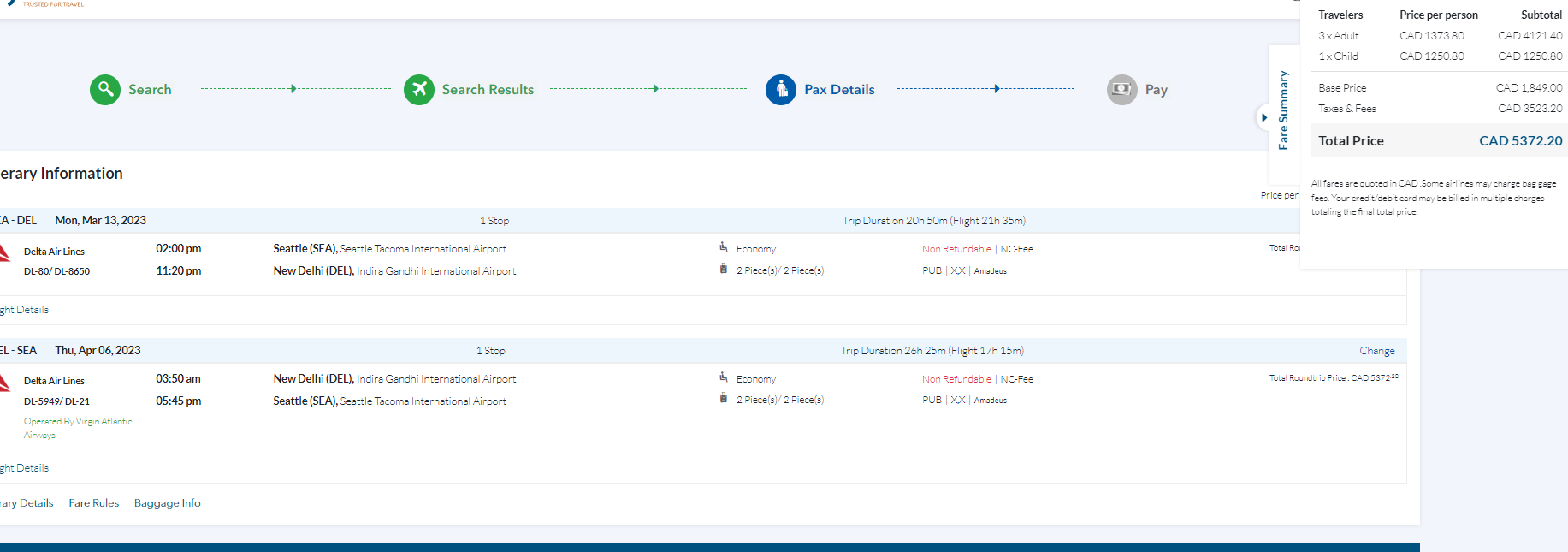Viewport: 1568px width, 552px height.
Task: Click the Search Results step label
Action: pyautogui.click(x=488, y=90)
